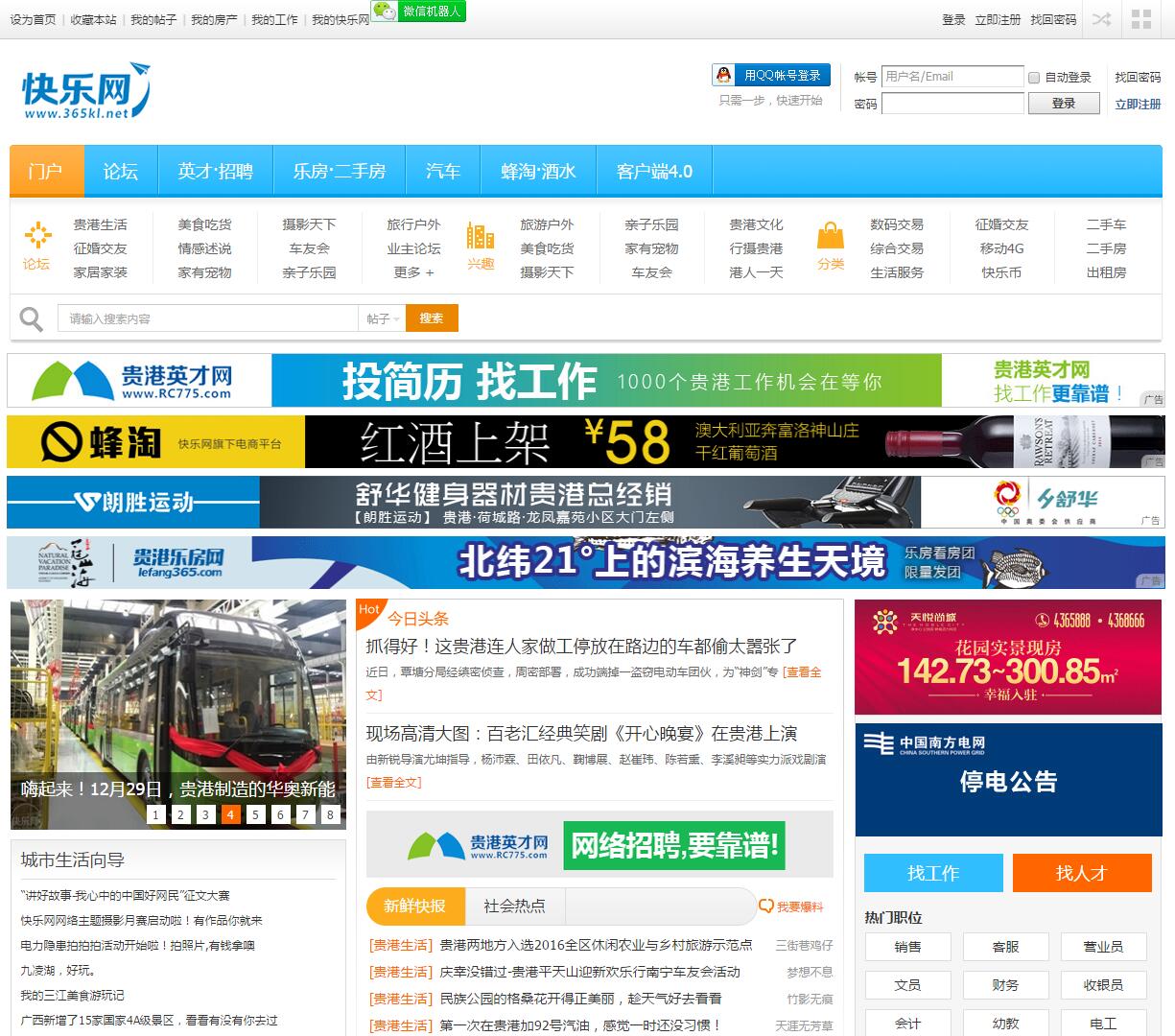Click the orange 搜索 button
Image resolution: width=1175 pixels, height=1036 pixels.
(x=432, y=318)
